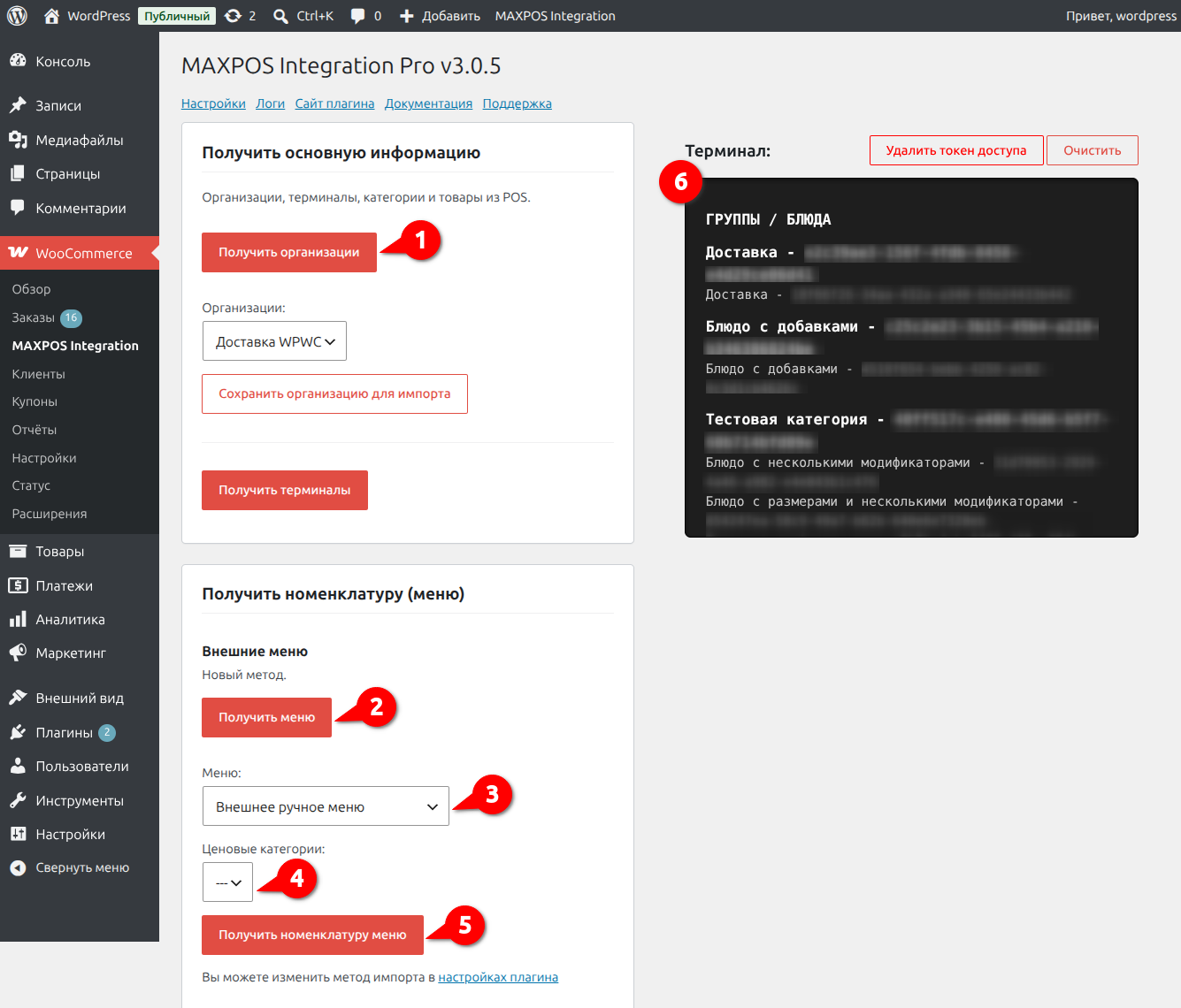Click the Консоль dashboard icon
This screenshot has height=1008, width=1181.
(18, 61)
